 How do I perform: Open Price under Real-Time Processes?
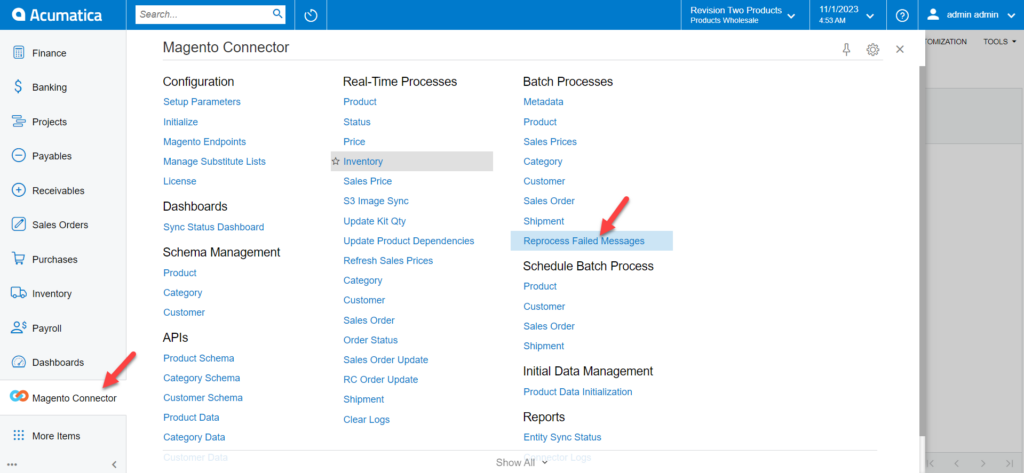tap(355, 142)
